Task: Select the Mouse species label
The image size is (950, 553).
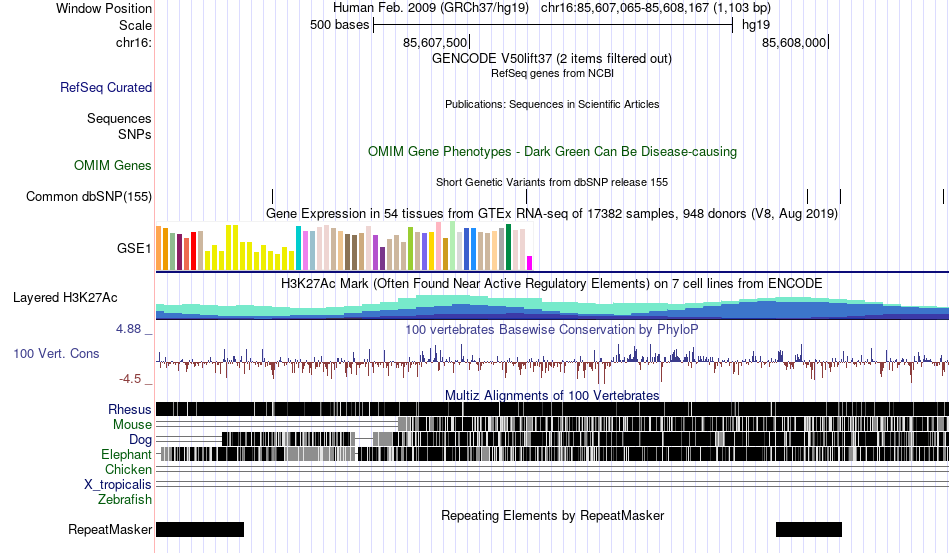Action: (132, 425)
